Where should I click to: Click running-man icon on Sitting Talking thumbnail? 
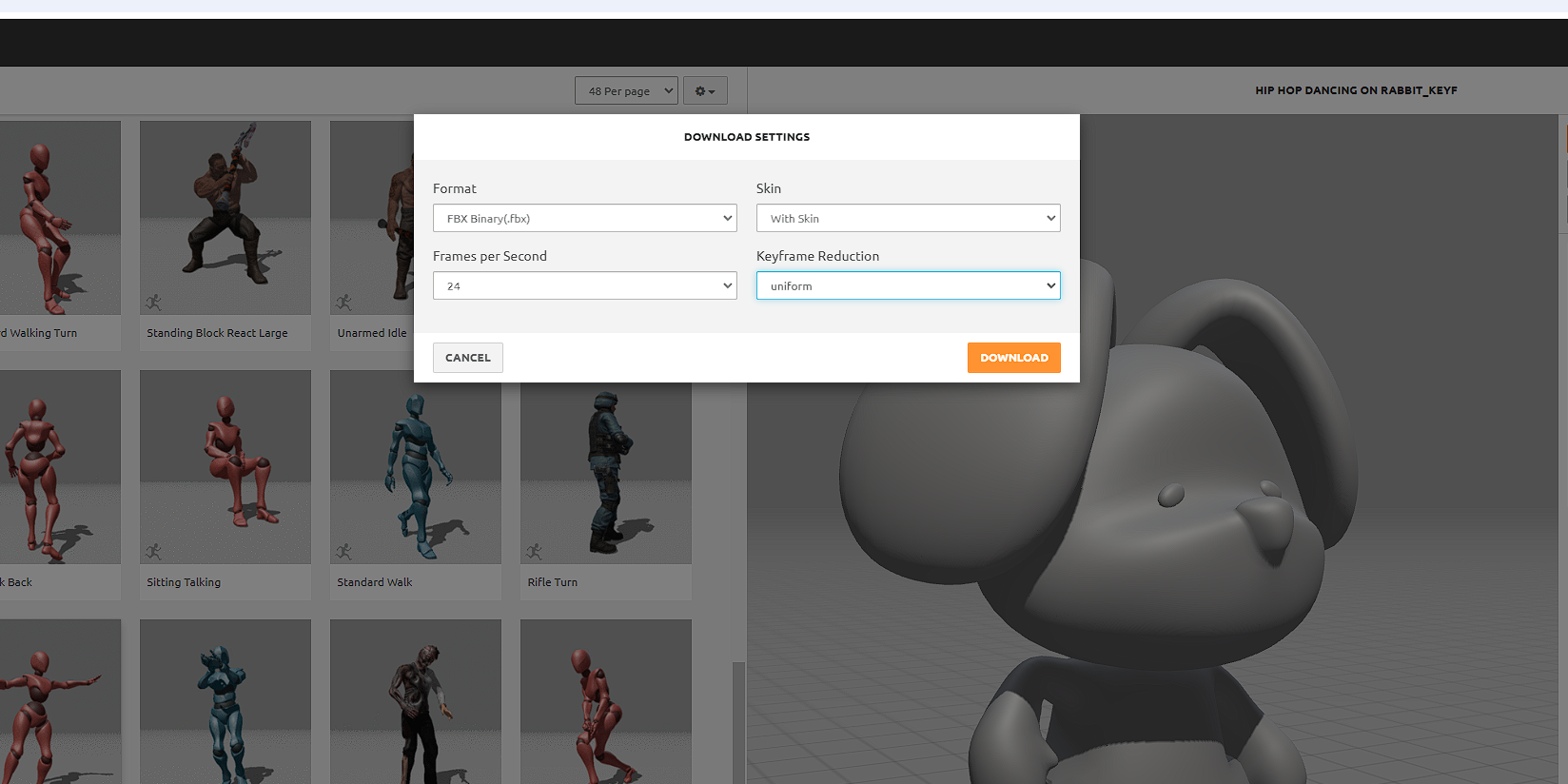[153, 551]
